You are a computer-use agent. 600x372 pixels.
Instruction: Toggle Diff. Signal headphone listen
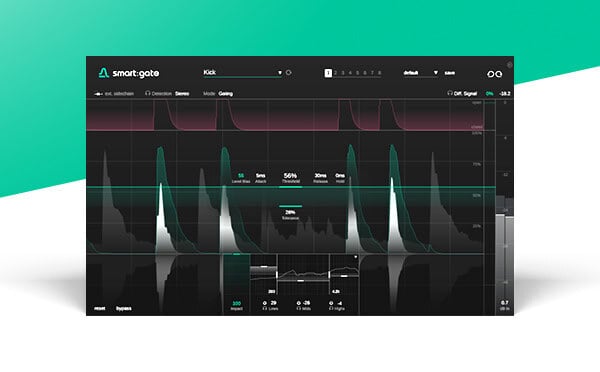(450, 93)
